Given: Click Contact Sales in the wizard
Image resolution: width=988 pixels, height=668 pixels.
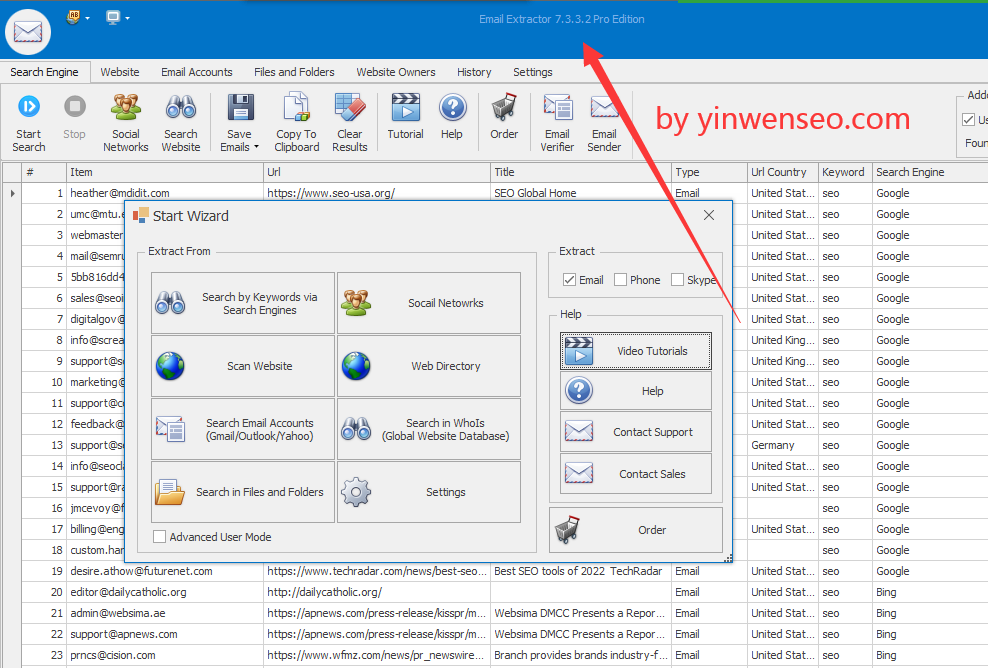Looking at the screenshot, I should pyautogui.click(x=636, y=473).
